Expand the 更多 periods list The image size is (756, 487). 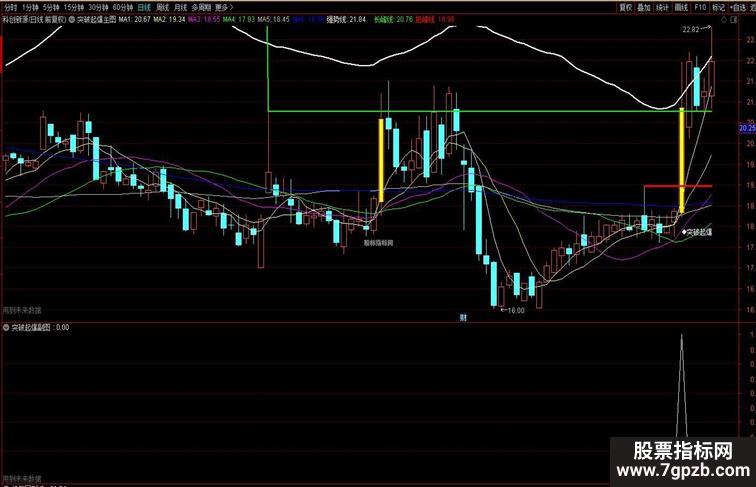click(223, 7)
